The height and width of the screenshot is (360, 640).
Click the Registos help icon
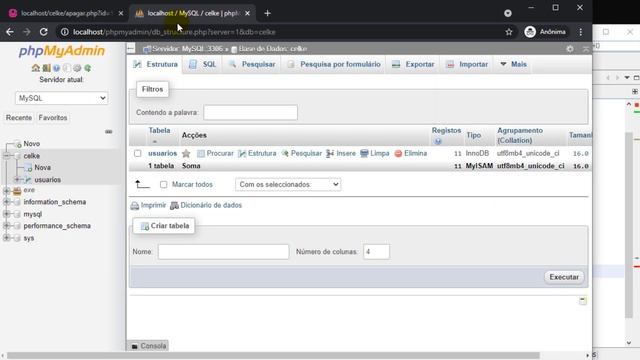pyautogui.click(x=438, y=141)
